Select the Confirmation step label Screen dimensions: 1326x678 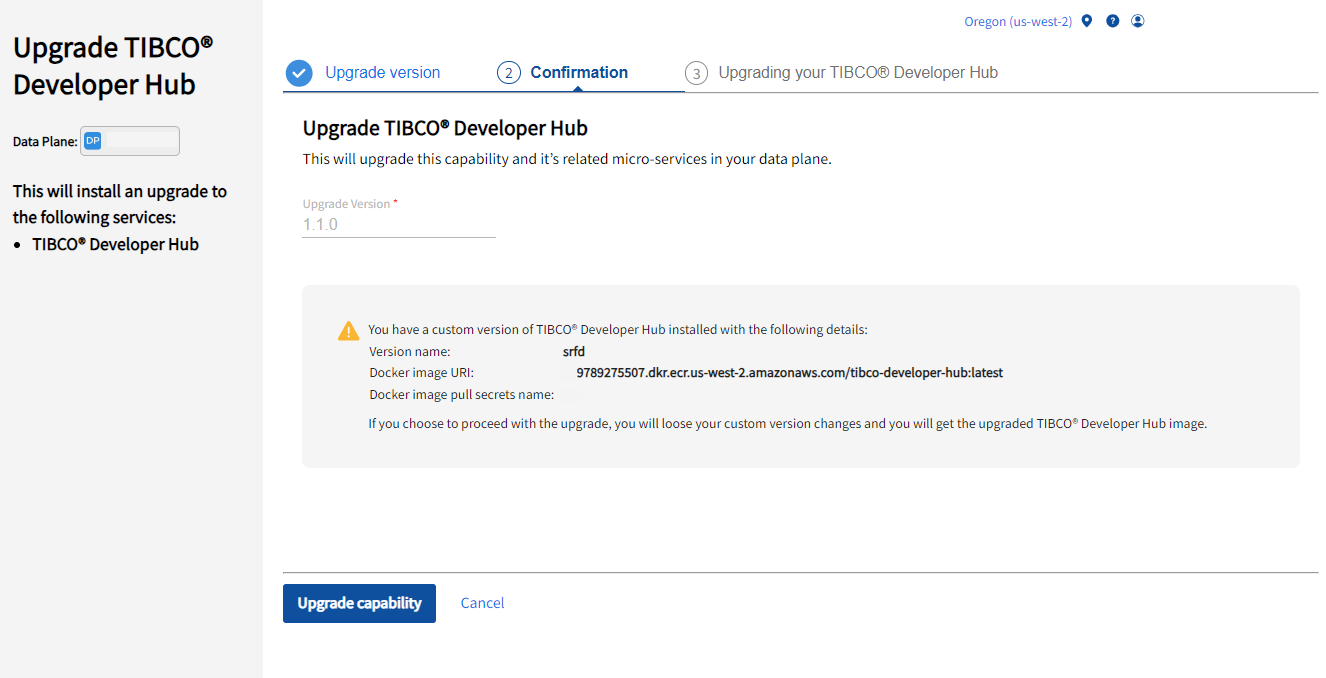(x=579, y=73)
